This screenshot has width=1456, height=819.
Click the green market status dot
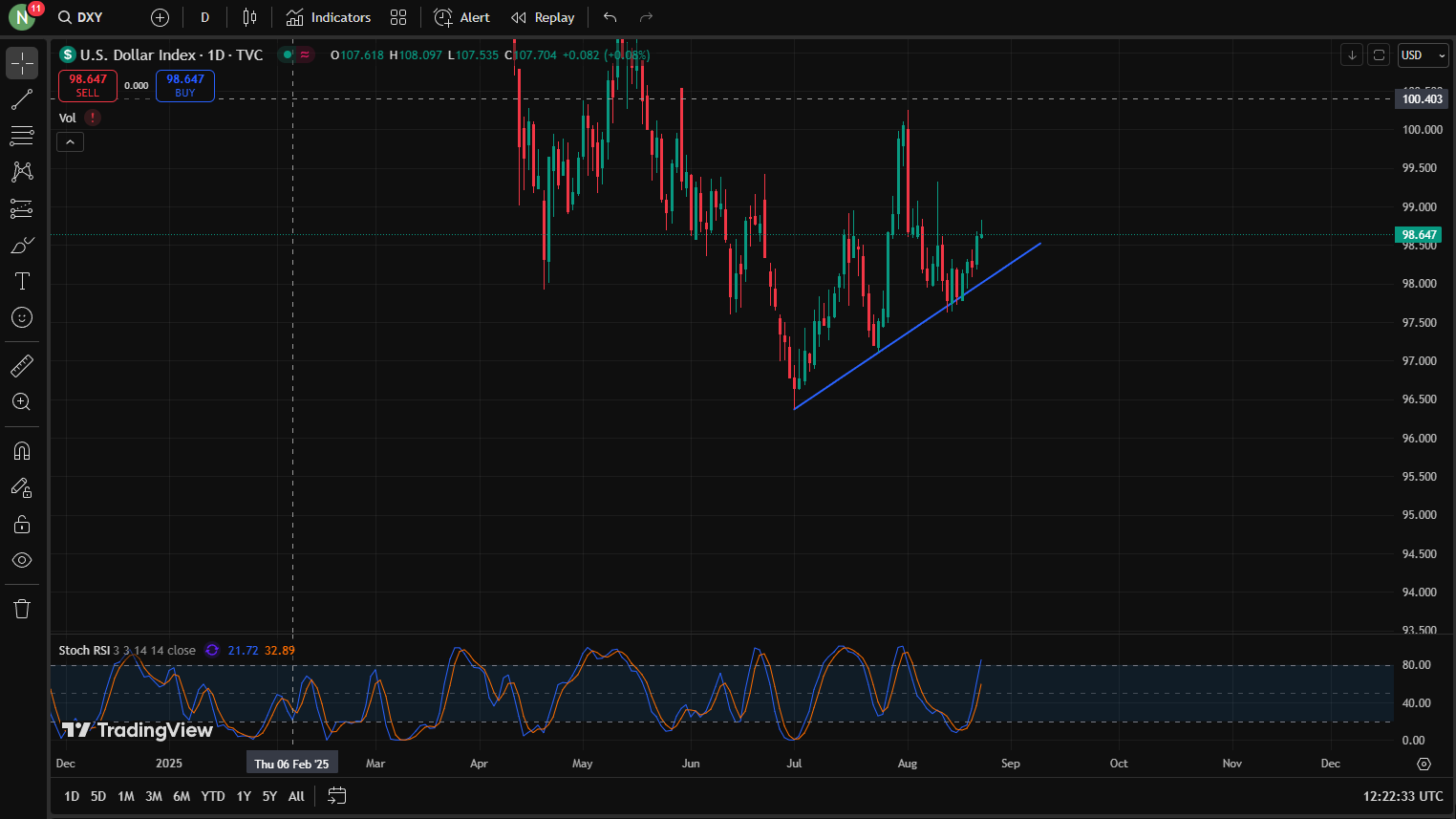[286, 55]
